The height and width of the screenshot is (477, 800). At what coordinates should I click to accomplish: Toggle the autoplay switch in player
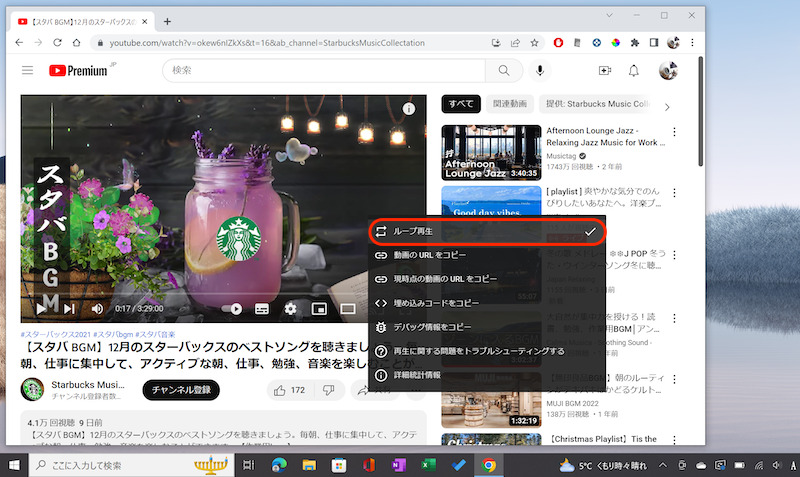click(232, 309)
